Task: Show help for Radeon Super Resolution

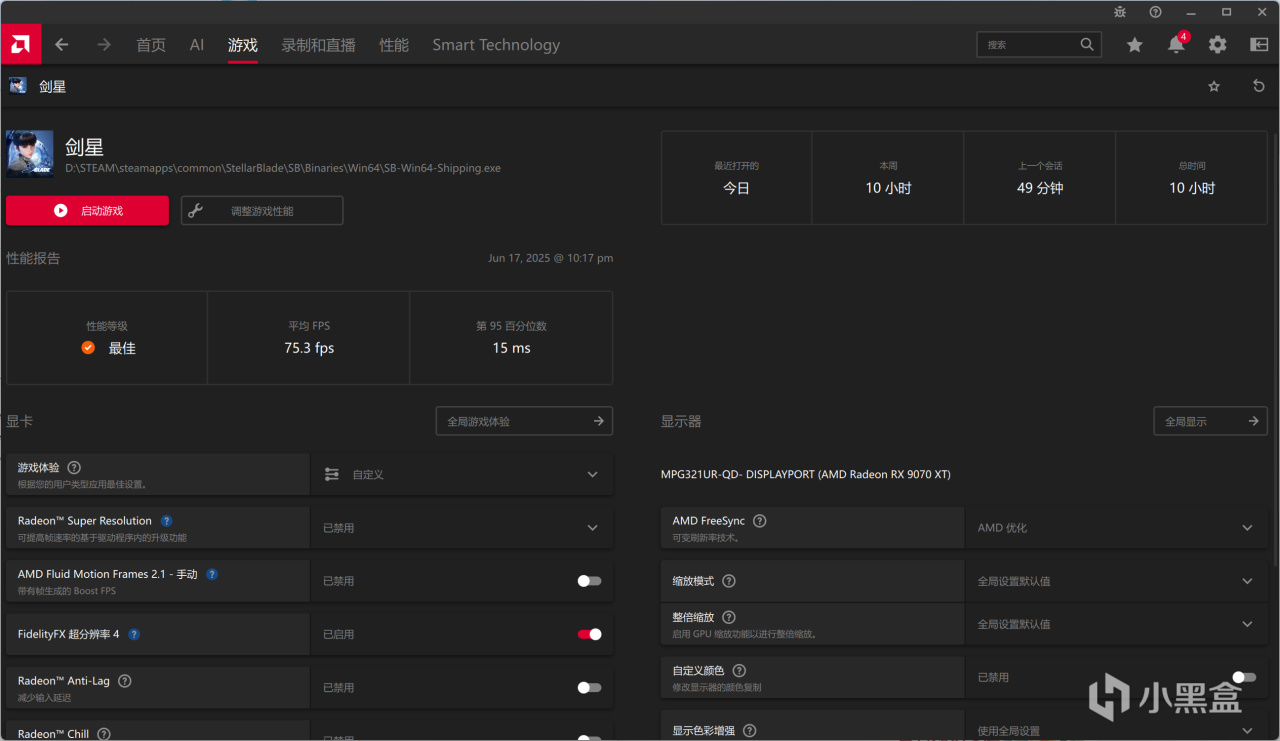Action: pos(167,521)
